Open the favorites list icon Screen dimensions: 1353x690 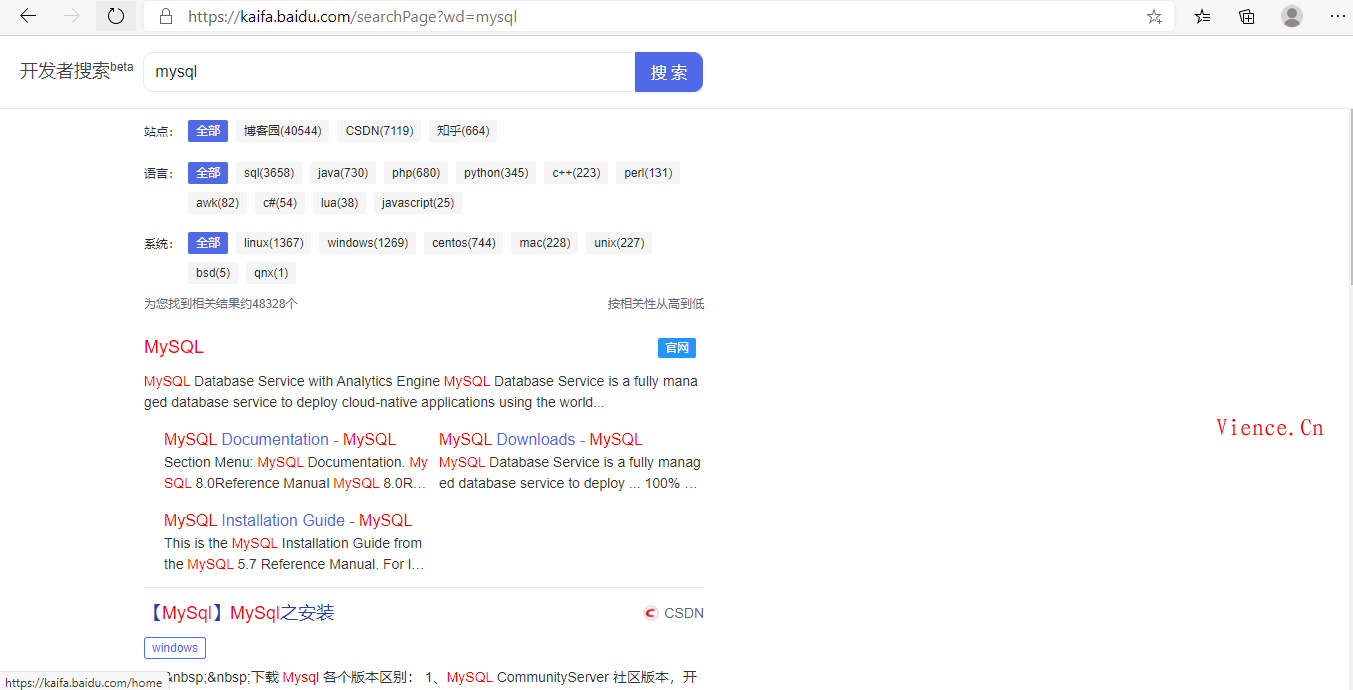point(1202,16)
